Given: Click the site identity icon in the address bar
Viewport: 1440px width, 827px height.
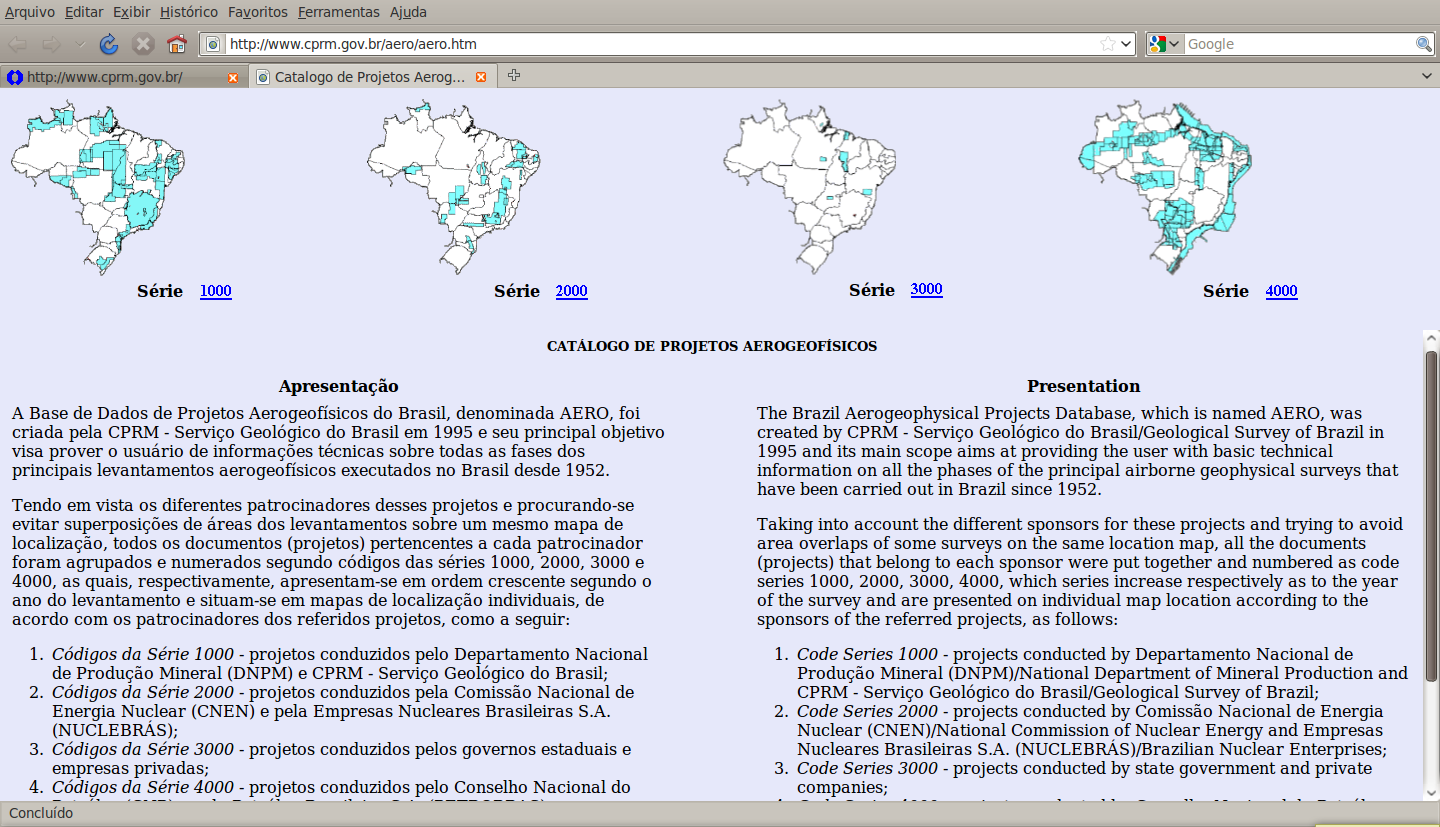Looking at the screenshot, I should pyautogui.click(x=213, y=44).
